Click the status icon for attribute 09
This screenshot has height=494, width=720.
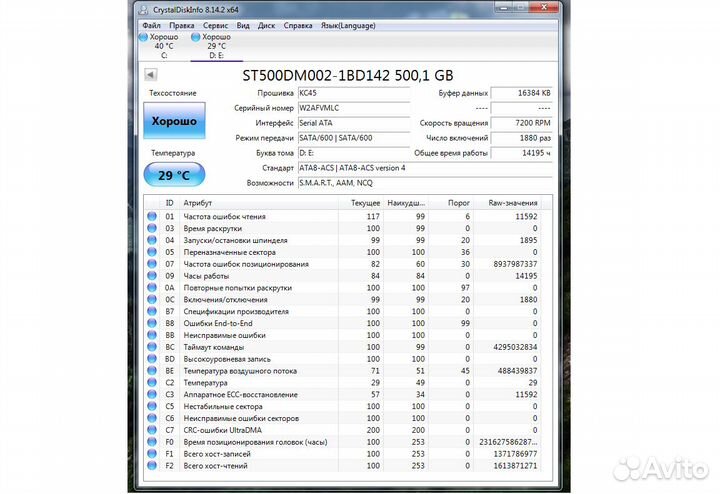(x=152, y=276)
